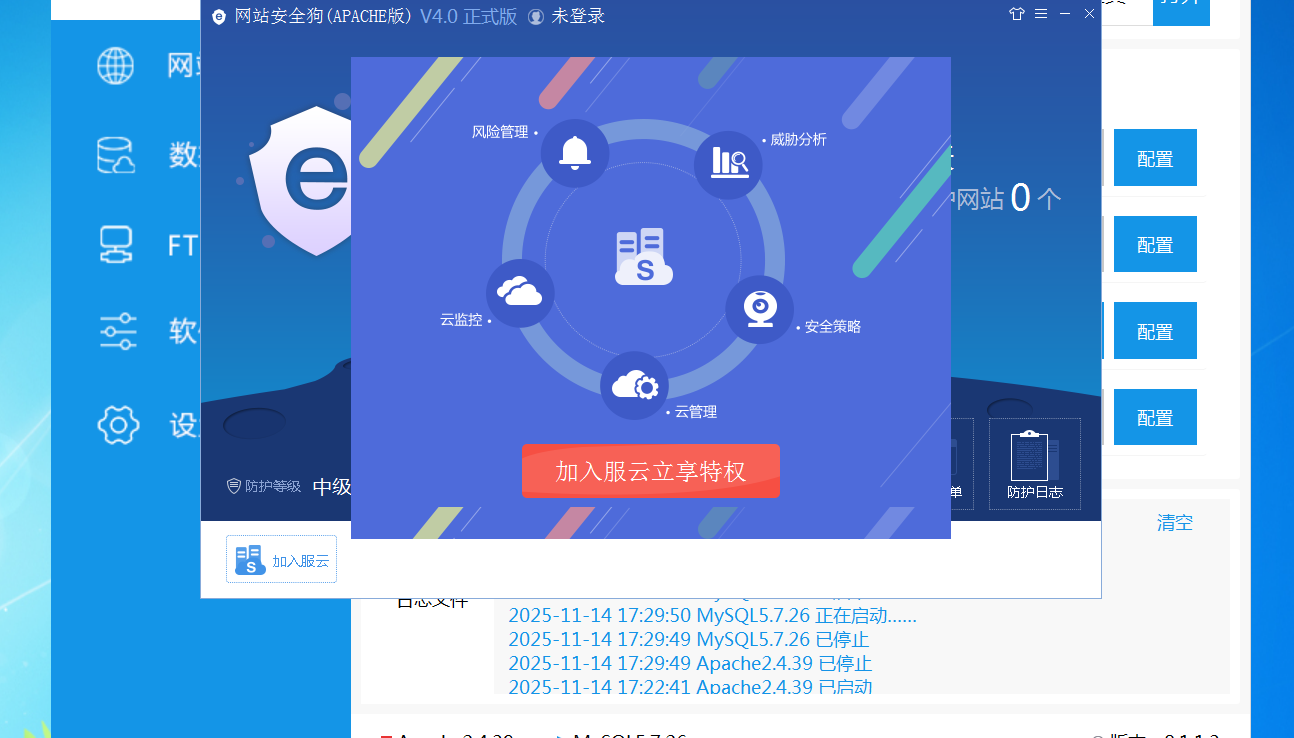Viewport: 1294px width, 738px height.
Task: Click the large e shield logo
Action: click(x=300, y=180)
